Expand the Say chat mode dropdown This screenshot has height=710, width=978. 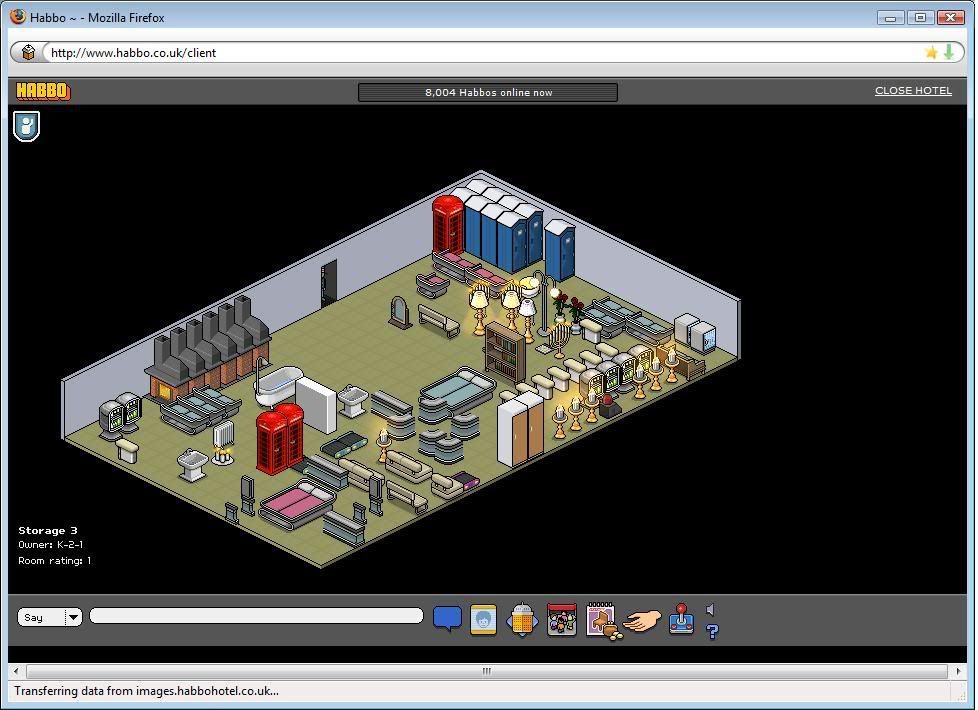point(73,617)
